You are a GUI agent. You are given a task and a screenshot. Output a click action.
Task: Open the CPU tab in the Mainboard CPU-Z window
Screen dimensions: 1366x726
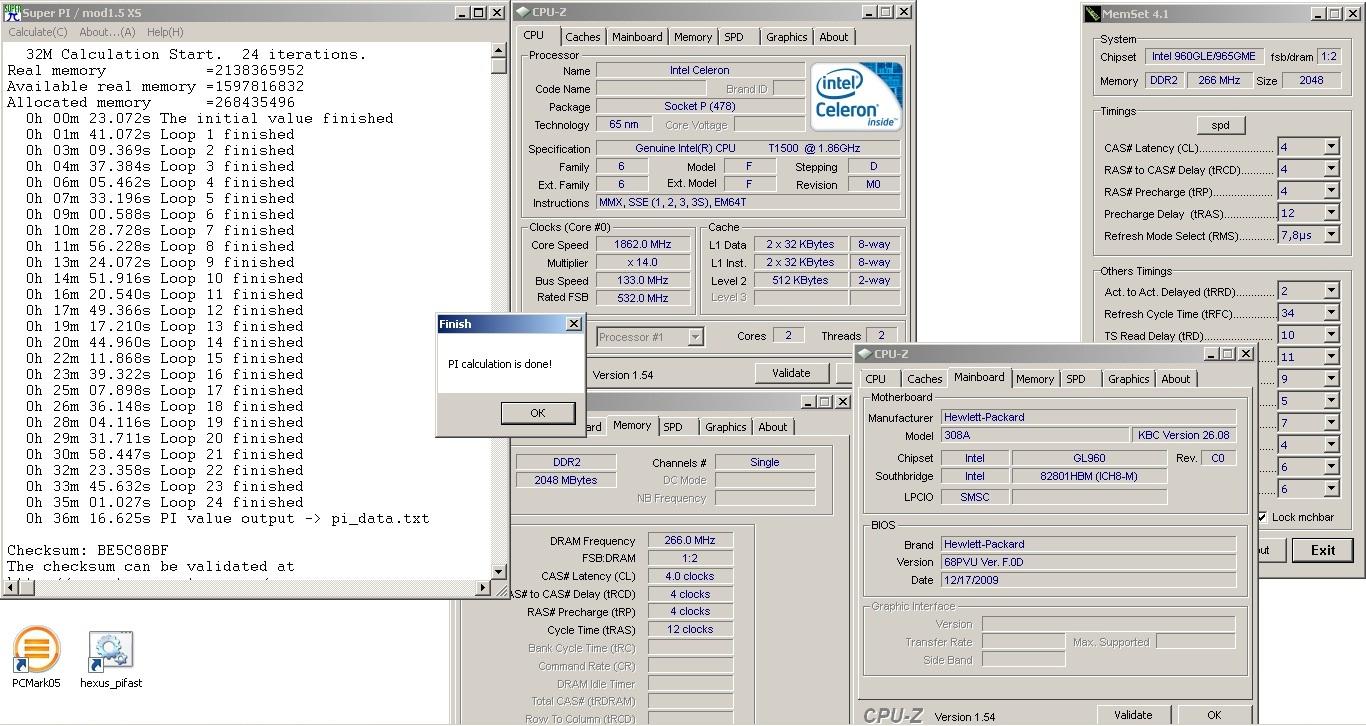pos(876,379)
